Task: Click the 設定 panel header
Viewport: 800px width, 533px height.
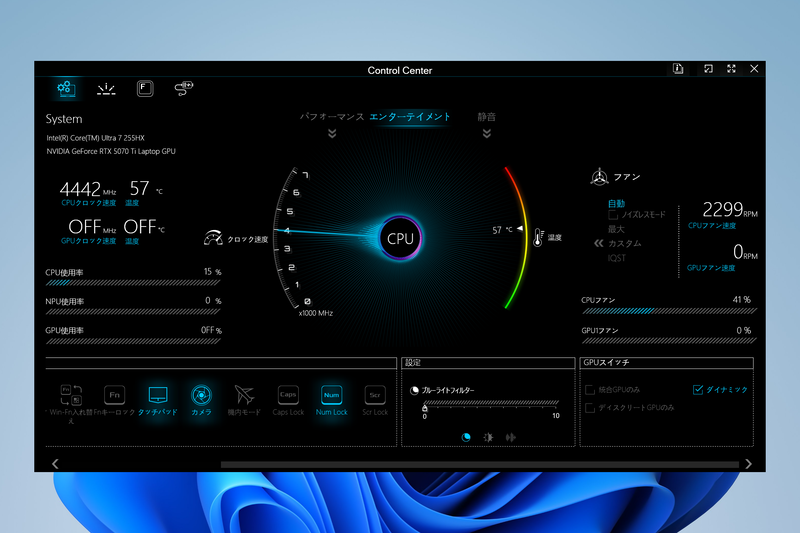Action: click(488, 363)
